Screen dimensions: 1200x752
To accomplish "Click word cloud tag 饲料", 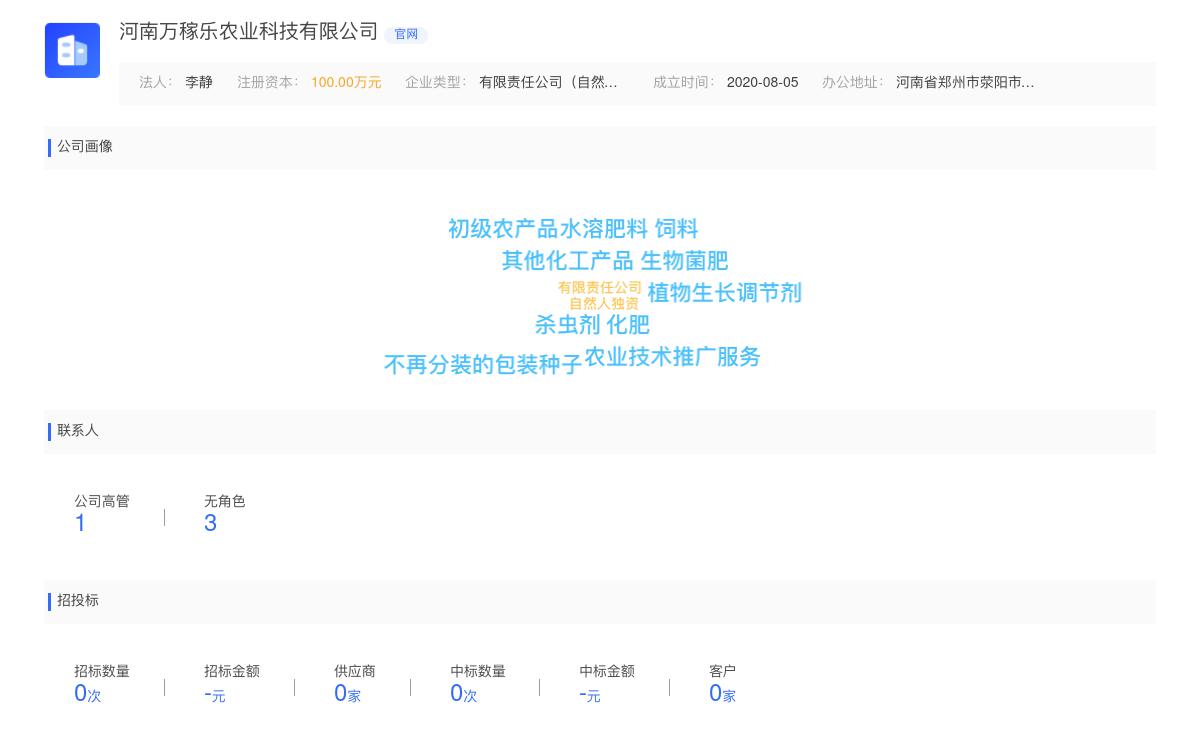I will click(x=677, y=229).
